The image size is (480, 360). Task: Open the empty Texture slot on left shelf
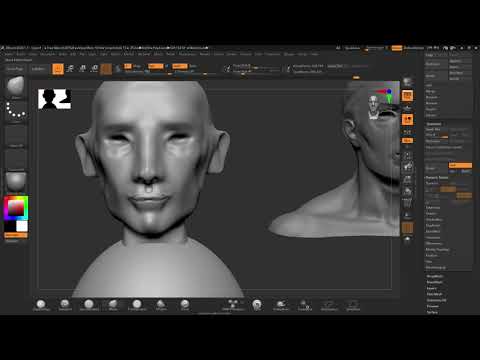tap(16, 159)
